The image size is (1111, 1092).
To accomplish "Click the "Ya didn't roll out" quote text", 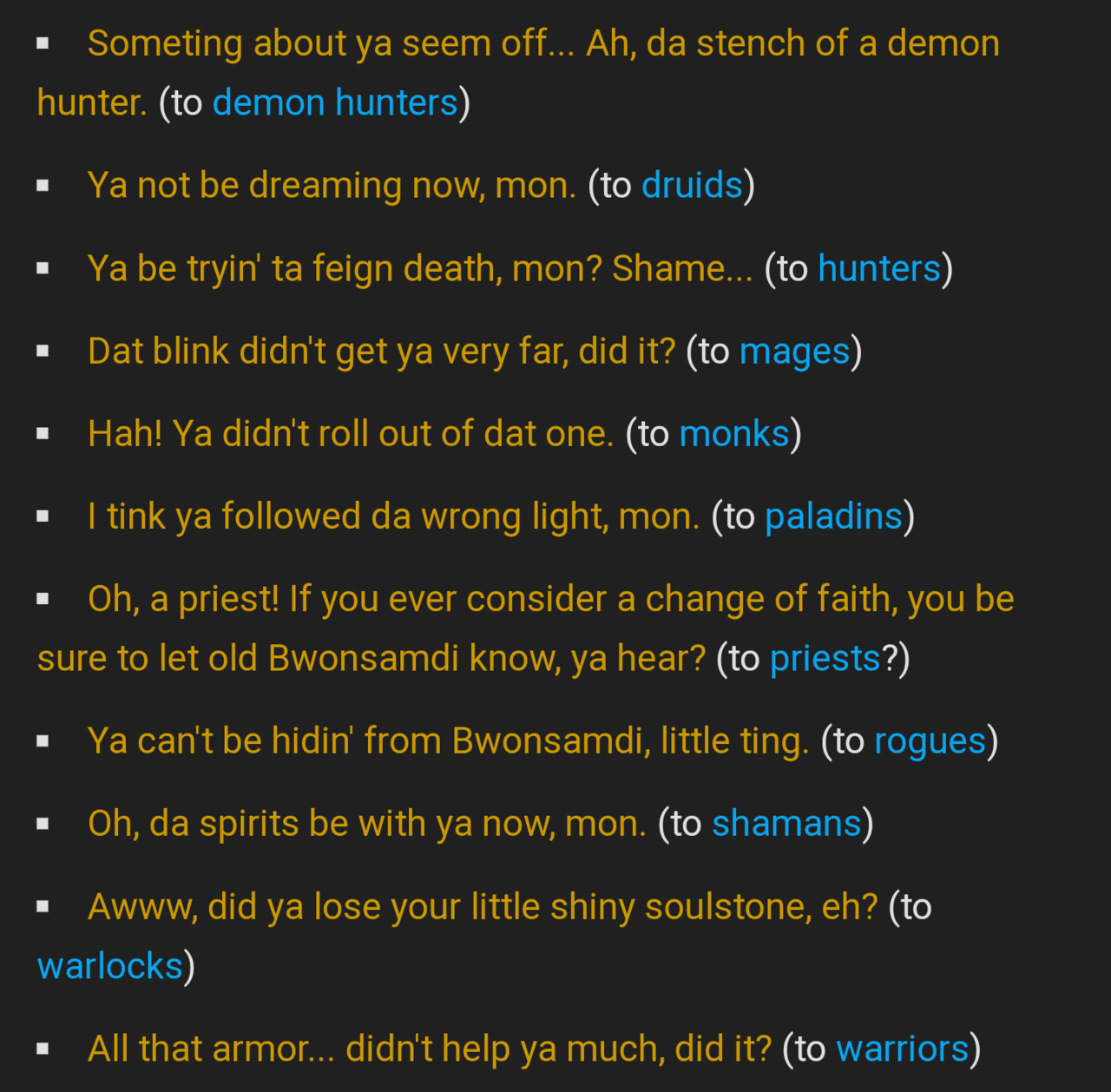I will pyautogui.click(x=351, y=434).
